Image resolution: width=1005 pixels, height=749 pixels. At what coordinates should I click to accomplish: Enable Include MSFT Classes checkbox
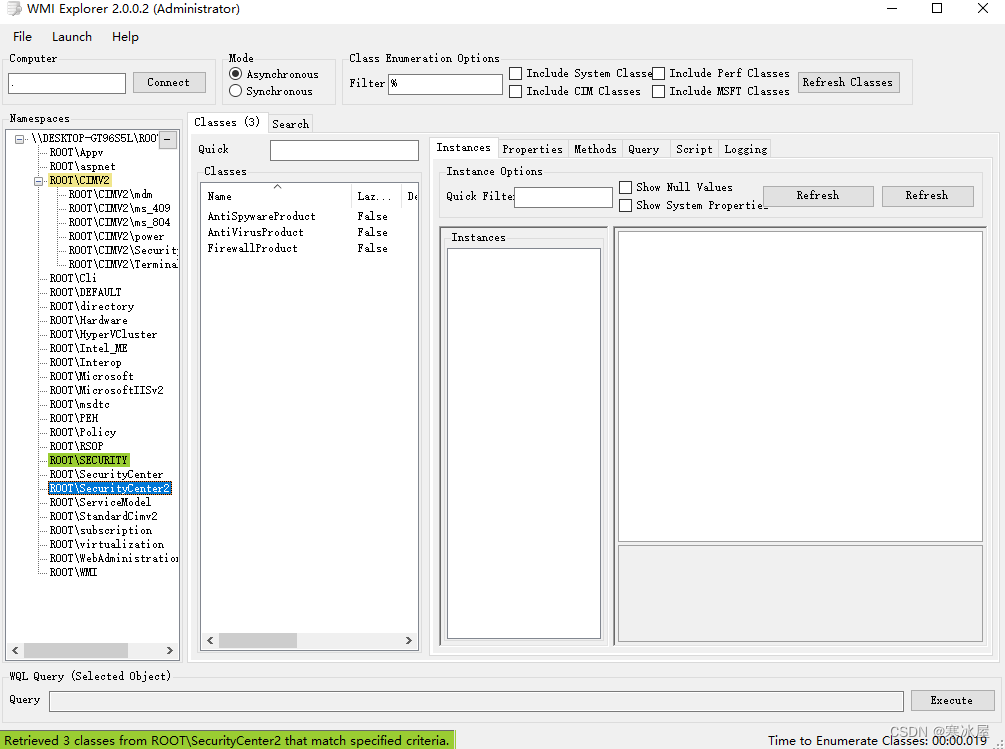tap(658, 92)
